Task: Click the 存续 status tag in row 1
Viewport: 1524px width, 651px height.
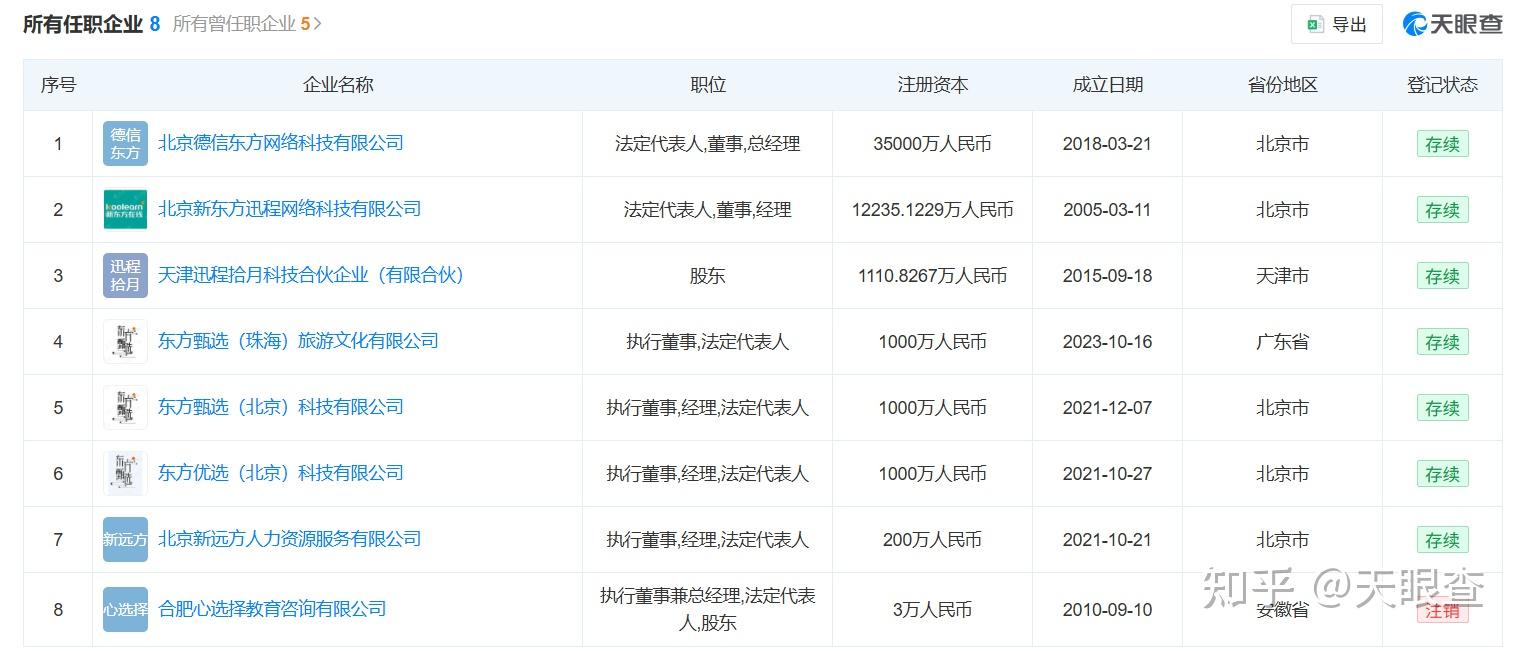Action: [x=1442, y=144]
